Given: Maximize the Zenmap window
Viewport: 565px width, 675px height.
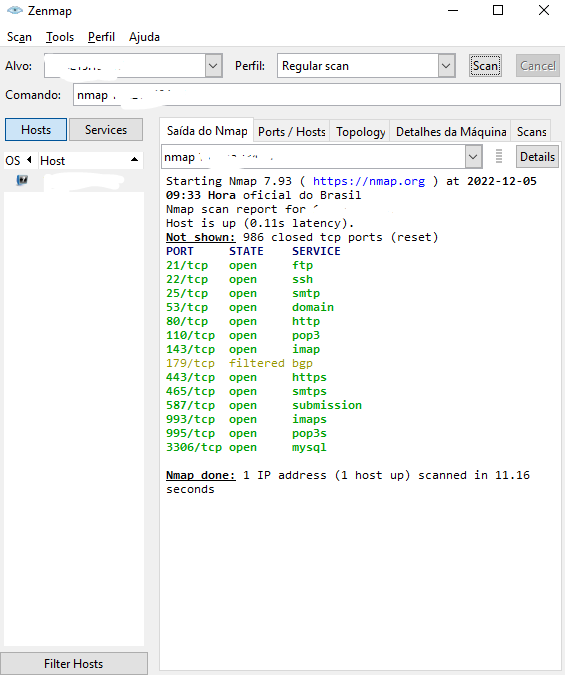Looking at the screenshot, I should [498, 10].
